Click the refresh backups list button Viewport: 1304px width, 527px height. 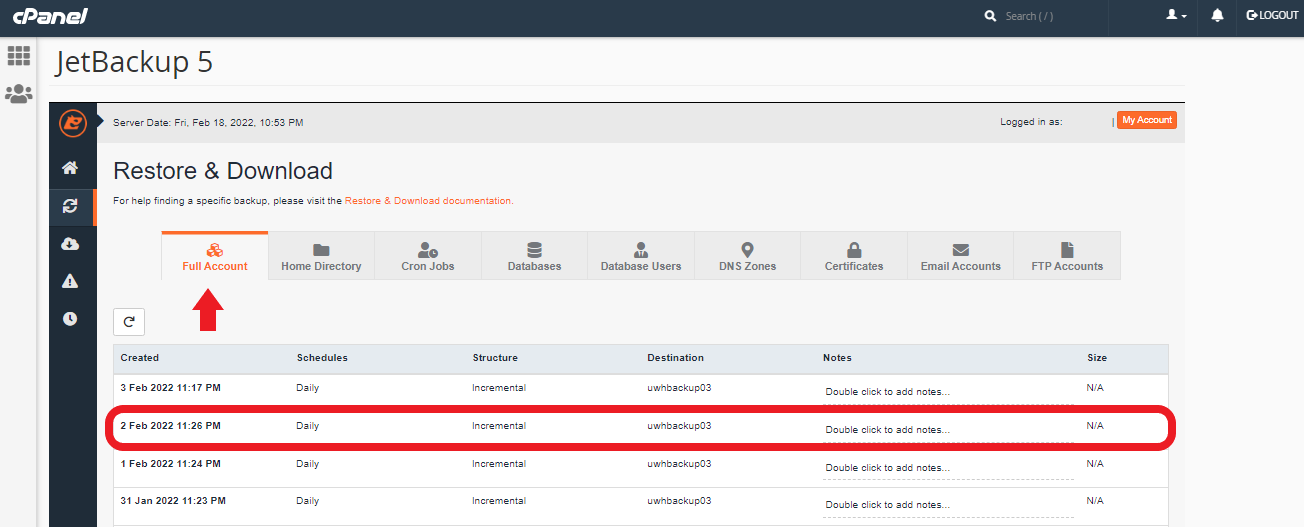[129, 322]
